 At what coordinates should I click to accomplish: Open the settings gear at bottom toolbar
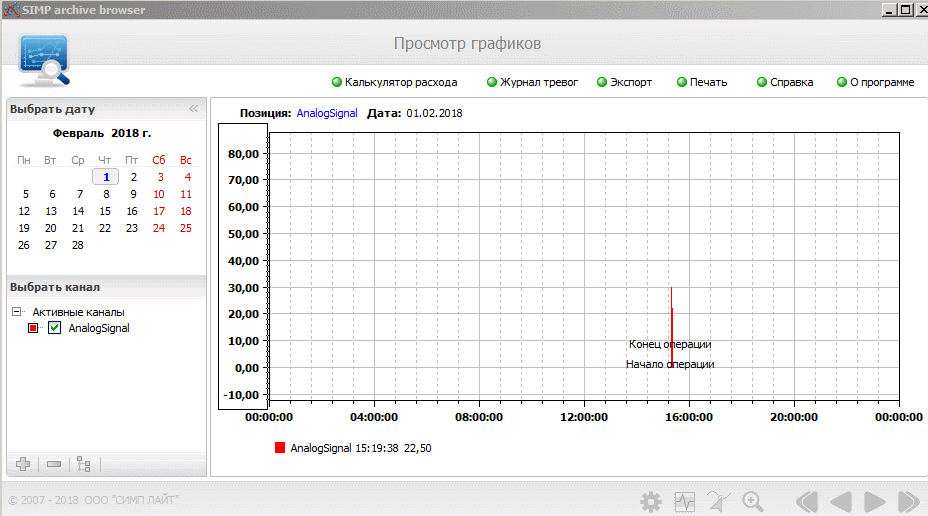(x=651, y=502)
